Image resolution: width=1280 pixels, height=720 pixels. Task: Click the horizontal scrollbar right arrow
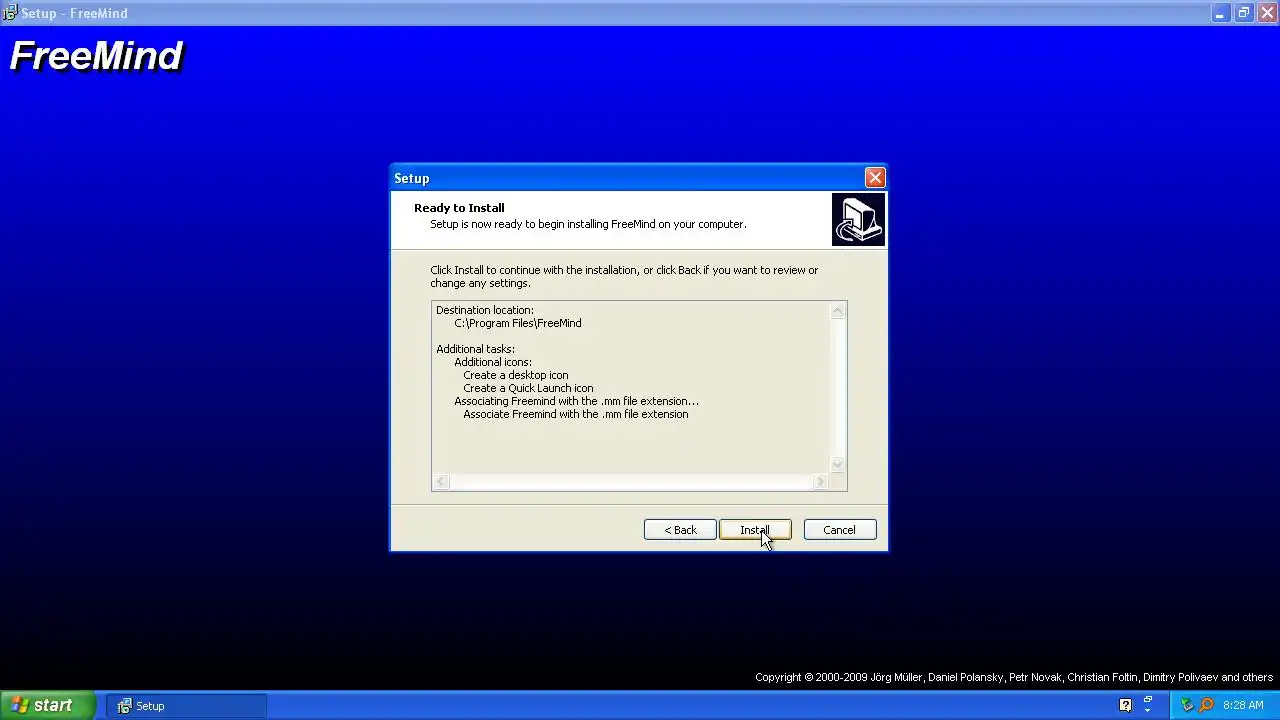pyautogui.click(x=821, y=482)
